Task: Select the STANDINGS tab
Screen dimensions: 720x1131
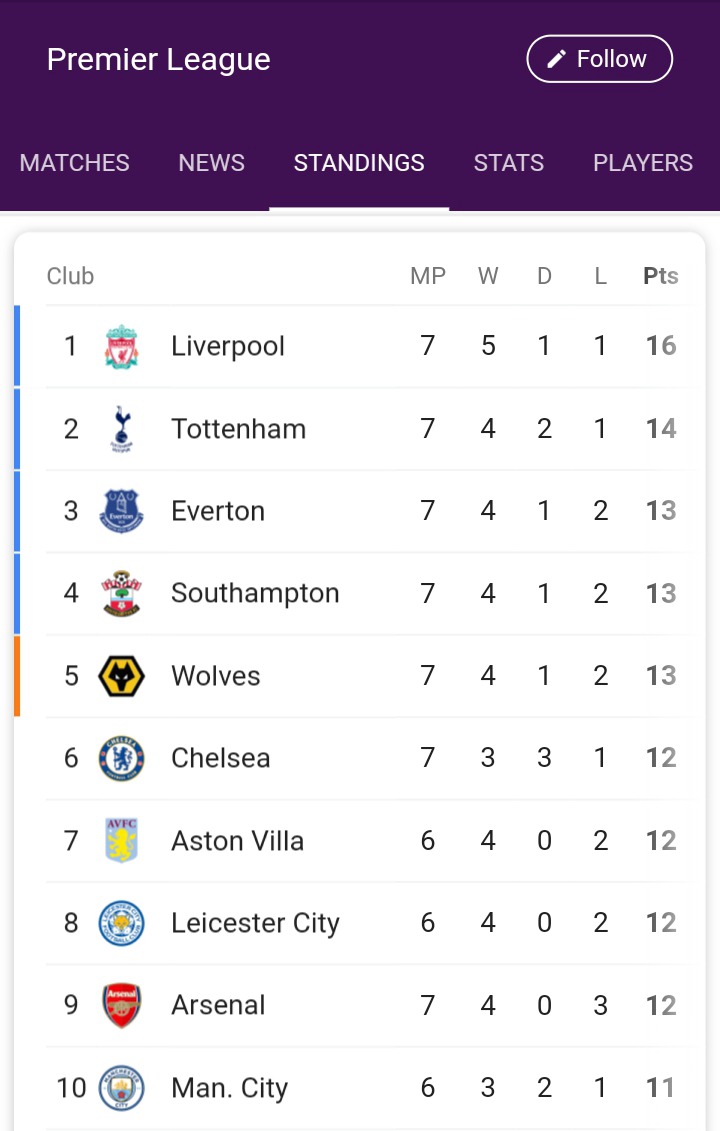Action: [x=359, y=163]
